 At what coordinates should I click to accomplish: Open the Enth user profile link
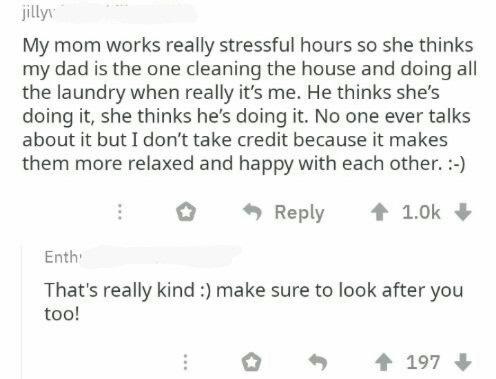coord(61,257)
